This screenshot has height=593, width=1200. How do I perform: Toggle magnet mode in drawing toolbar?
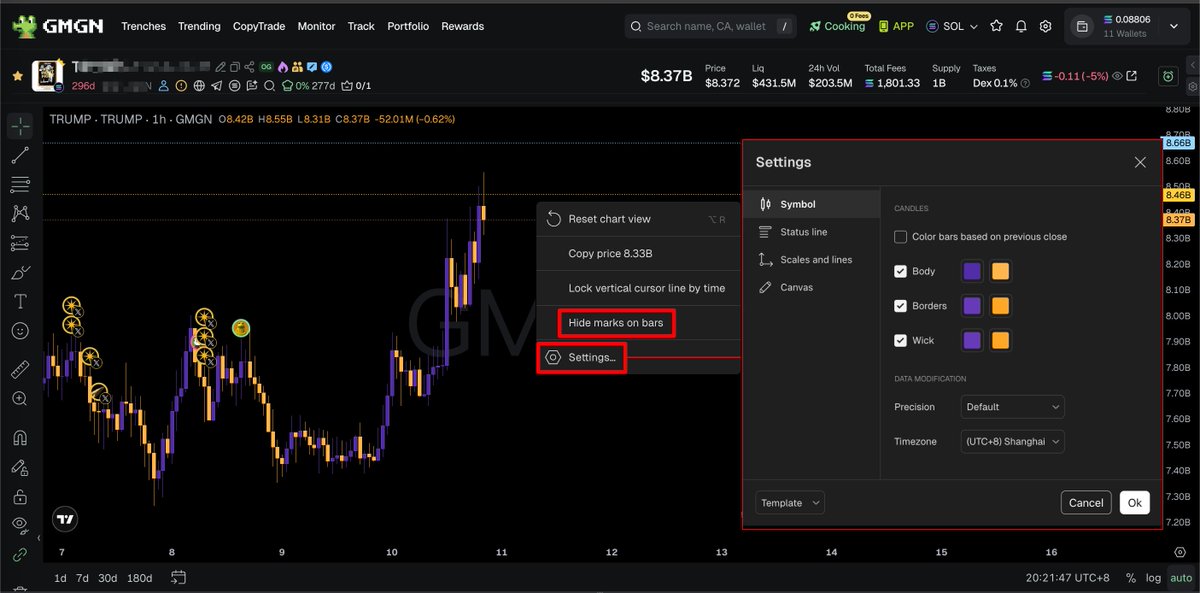pyautogui.click(x=19, y=437)
